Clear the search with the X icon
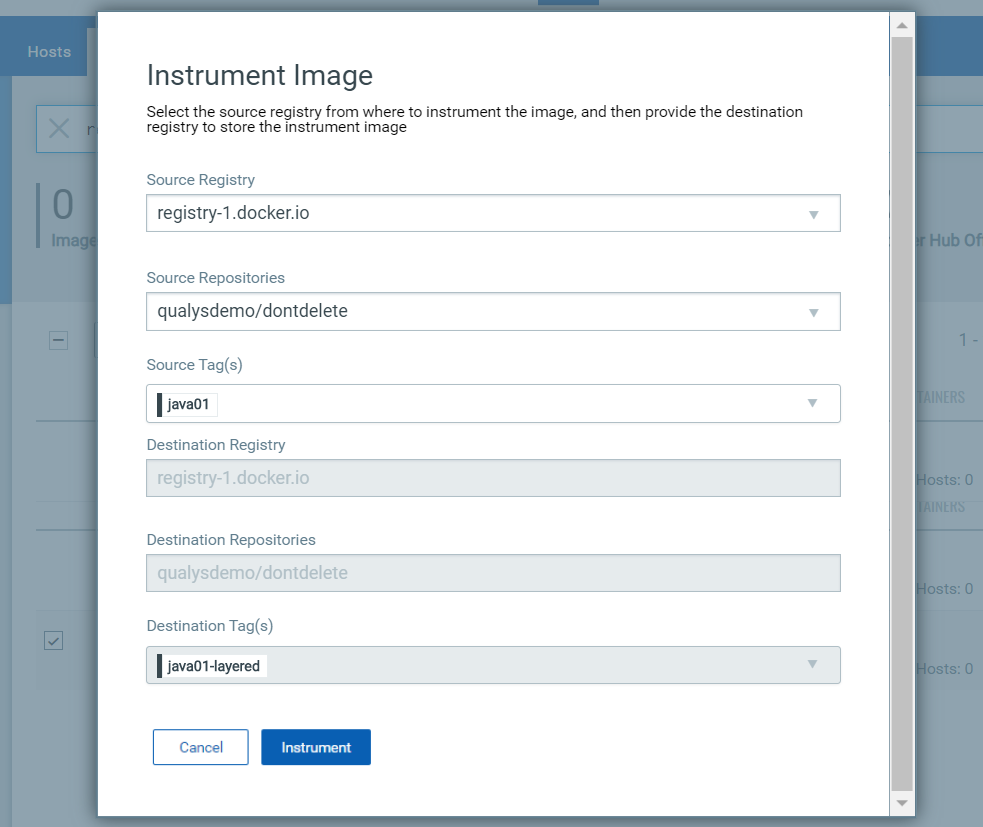This screenshot has width=983, height=827. 59,129
